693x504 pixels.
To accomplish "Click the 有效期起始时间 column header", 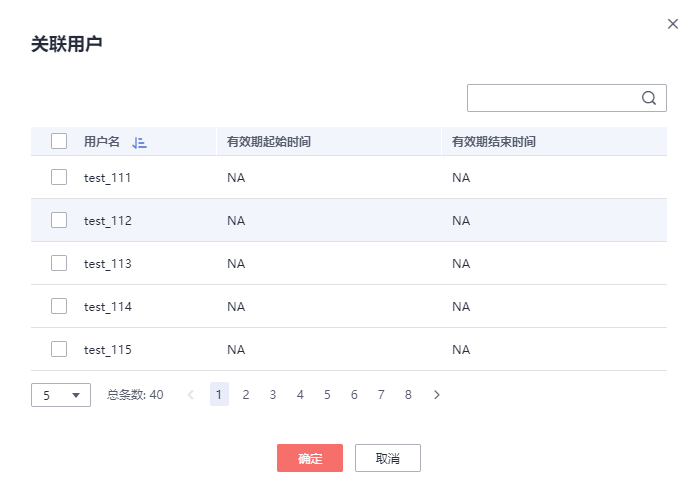I will click(269, 142).
